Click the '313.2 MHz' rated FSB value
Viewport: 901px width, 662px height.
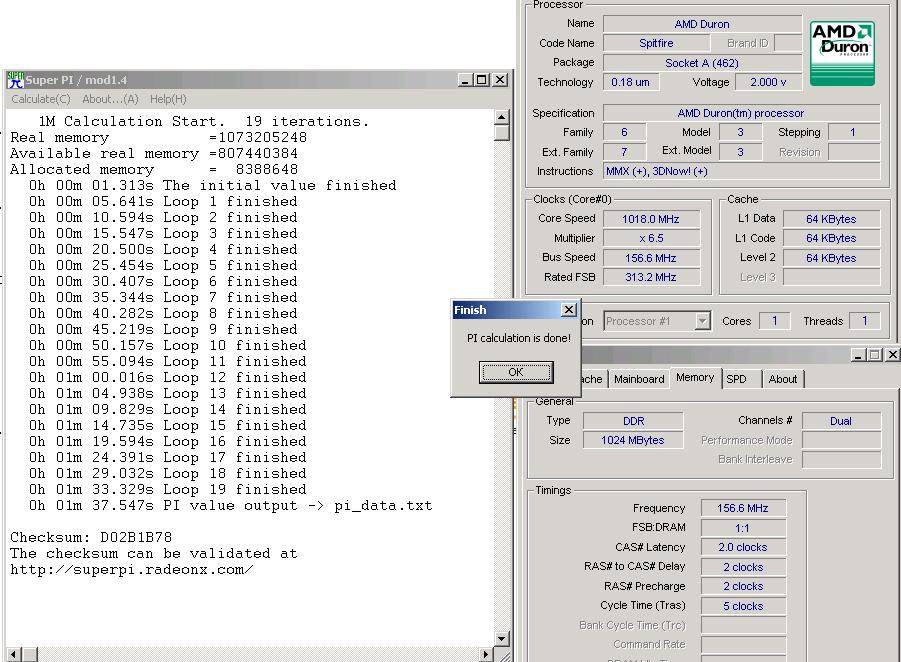(x=650, y=277)
